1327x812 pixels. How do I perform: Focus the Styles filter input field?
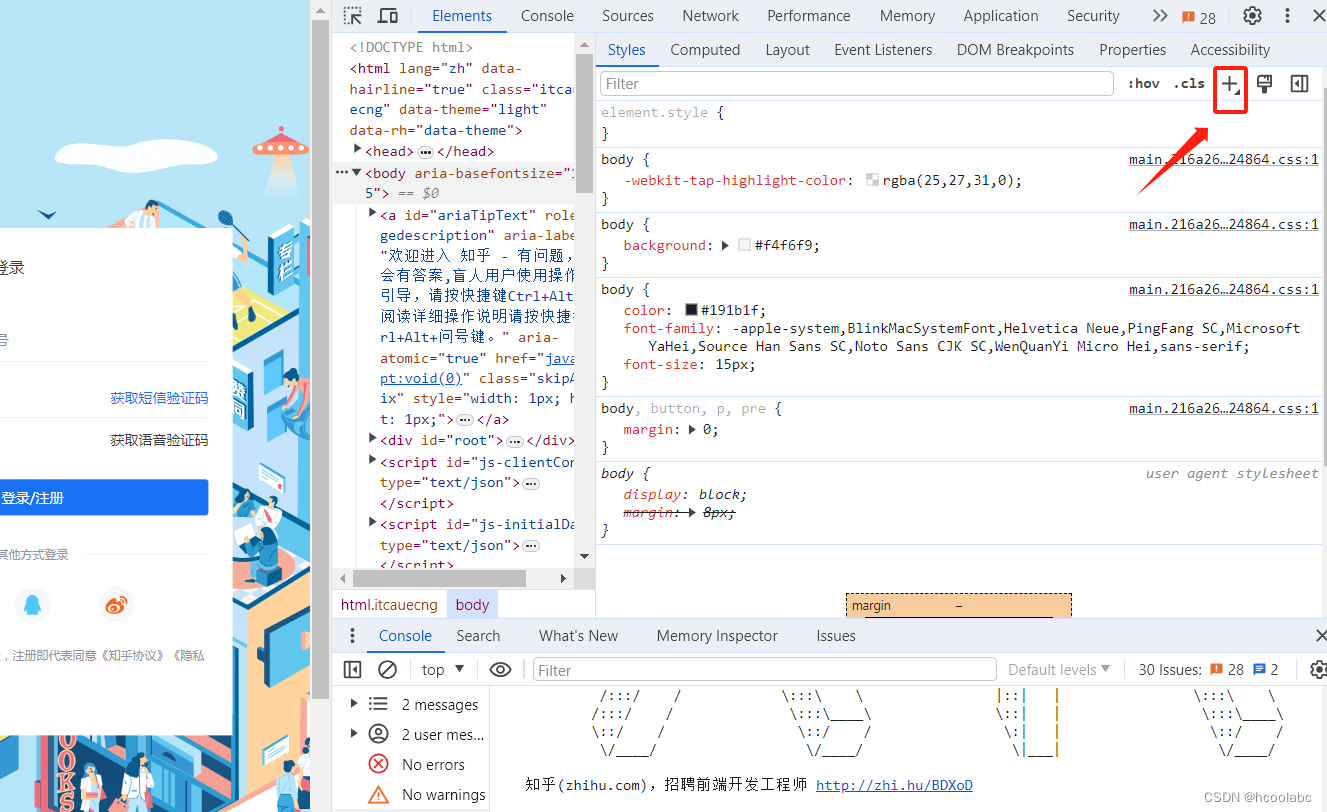point(857,84)
